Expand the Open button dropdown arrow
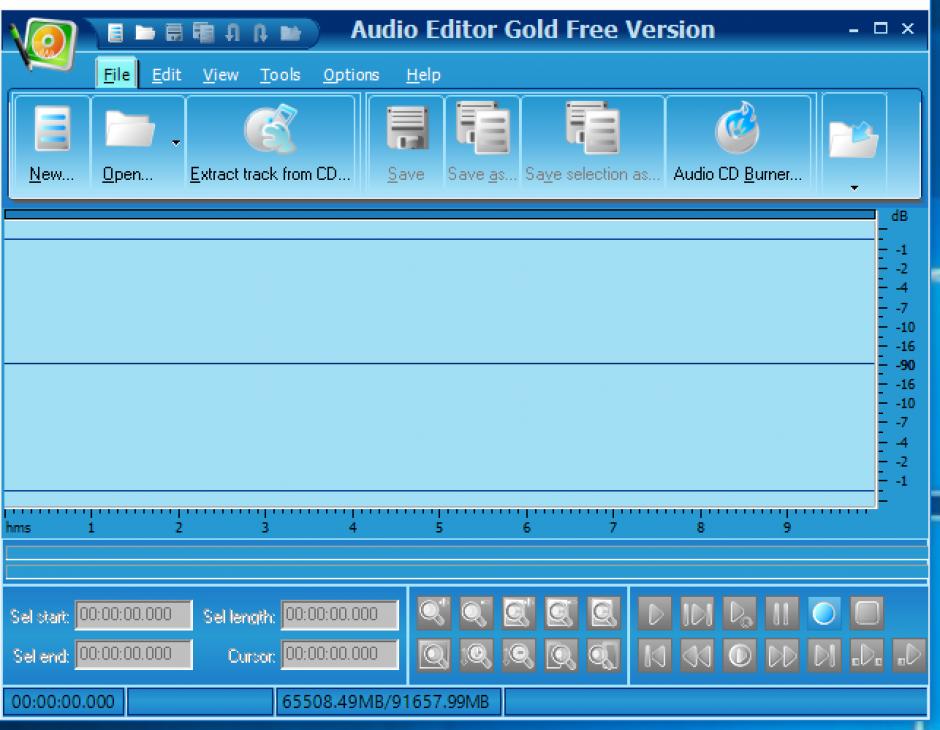The width and height of the screenshot is (940, 730). coord(176,143)
